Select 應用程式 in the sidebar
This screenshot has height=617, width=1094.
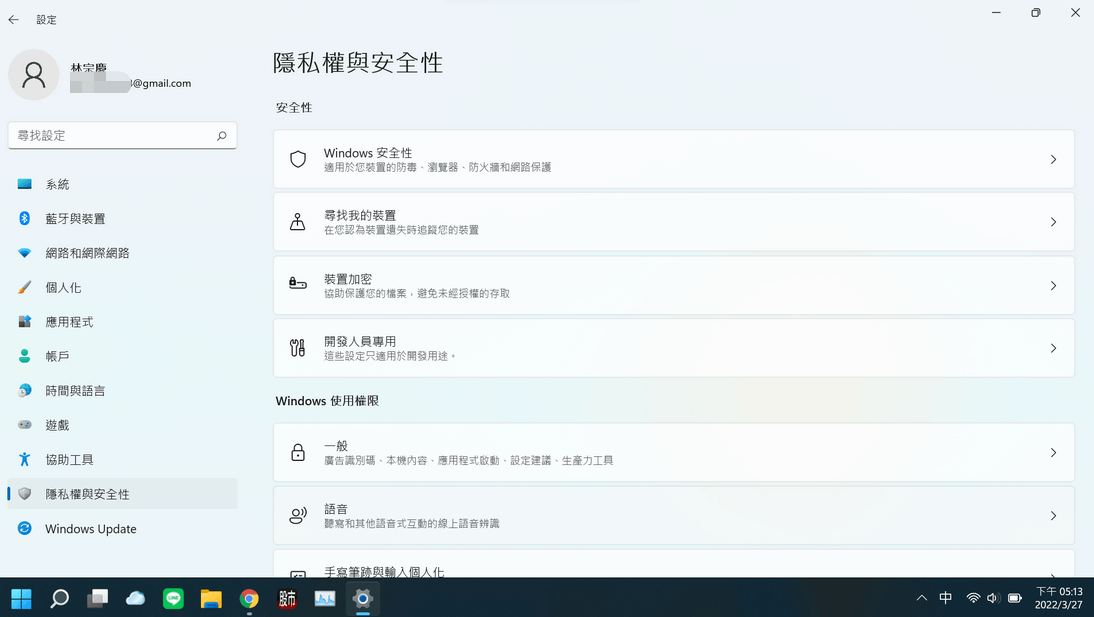pyautogui.click(x=122, y=322)
